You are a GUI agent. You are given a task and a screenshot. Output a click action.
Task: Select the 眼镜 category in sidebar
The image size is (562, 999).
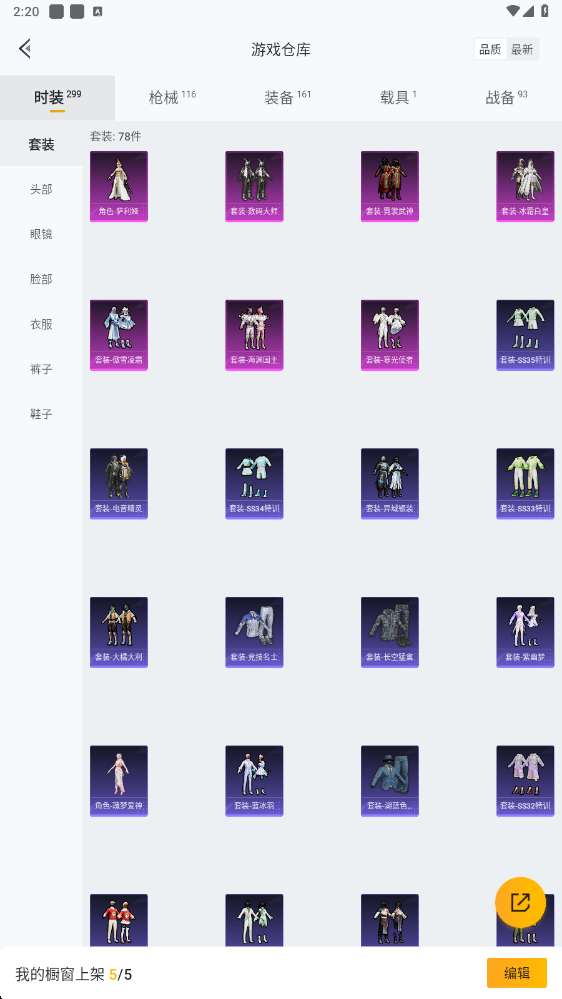click(41, 234)
